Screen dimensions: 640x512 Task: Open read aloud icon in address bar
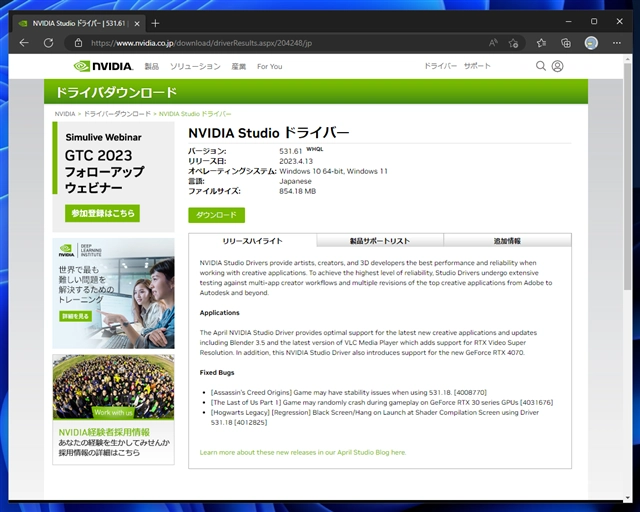pos(493,43)
